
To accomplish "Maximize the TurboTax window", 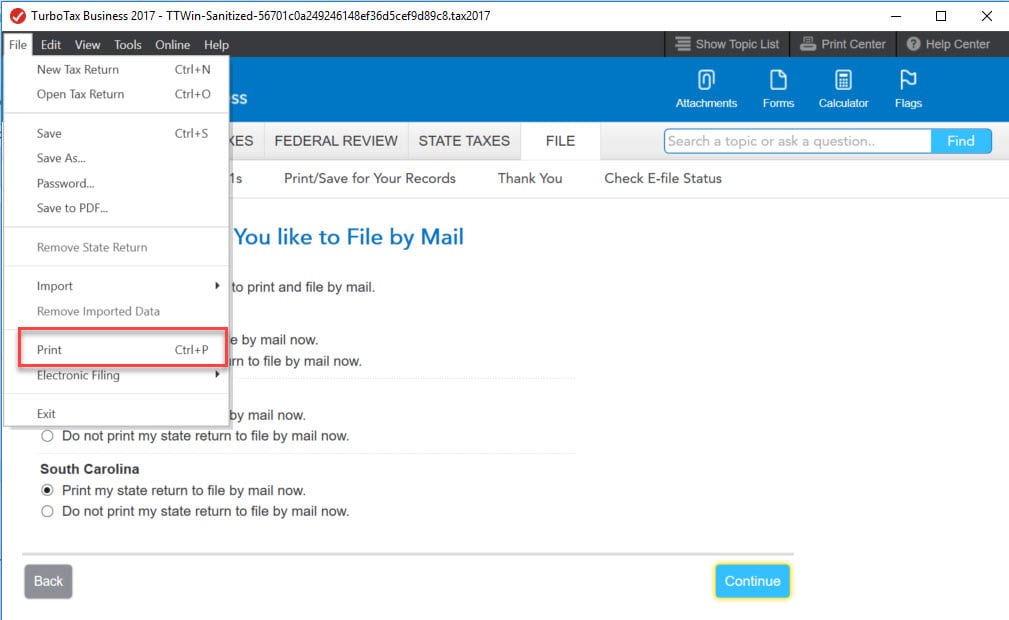I will click(941, 16).
